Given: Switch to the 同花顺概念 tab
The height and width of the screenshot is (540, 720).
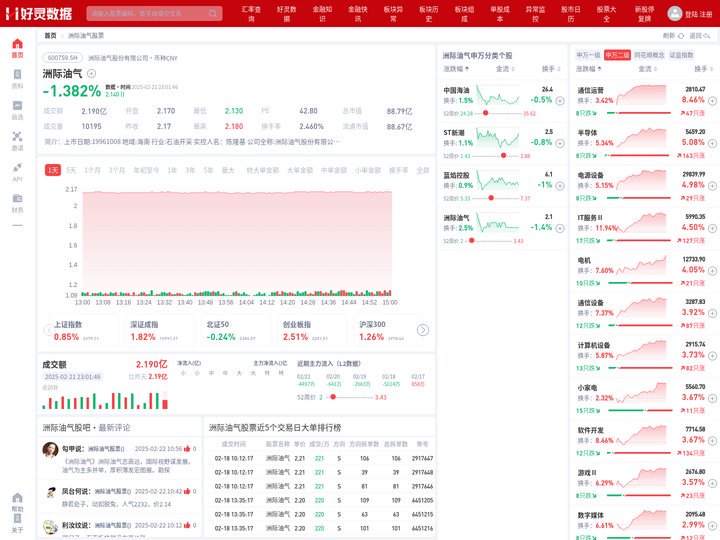Looking at the screenshot, I should tap(649, 55).
